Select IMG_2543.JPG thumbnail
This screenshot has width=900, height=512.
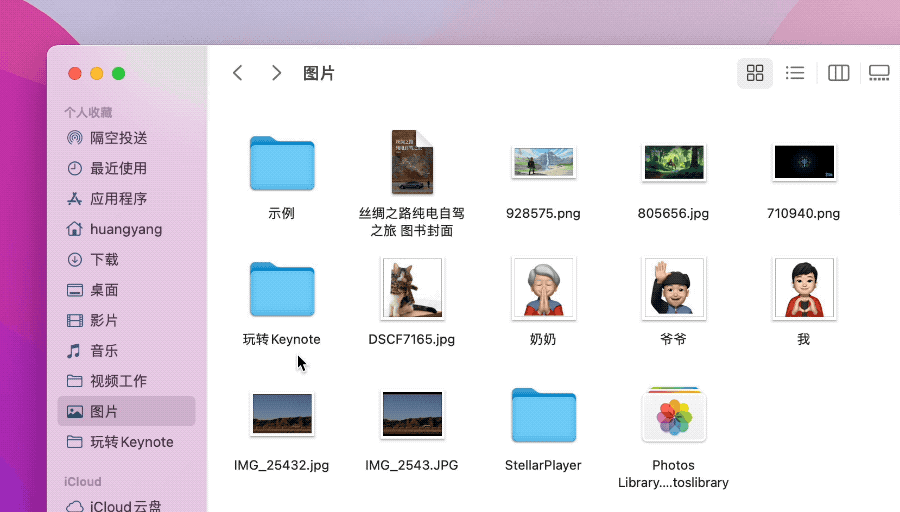412,414
